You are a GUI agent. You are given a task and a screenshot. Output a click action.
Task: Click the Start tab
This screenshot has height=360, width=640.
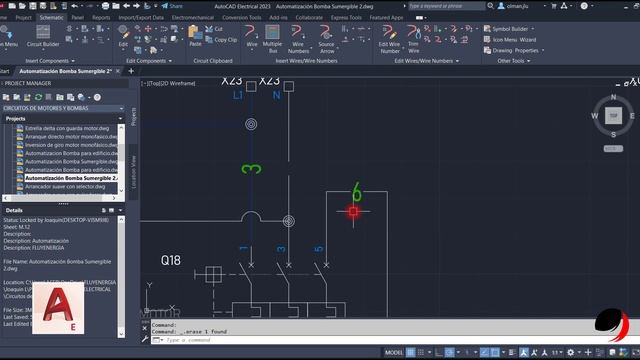4,71
